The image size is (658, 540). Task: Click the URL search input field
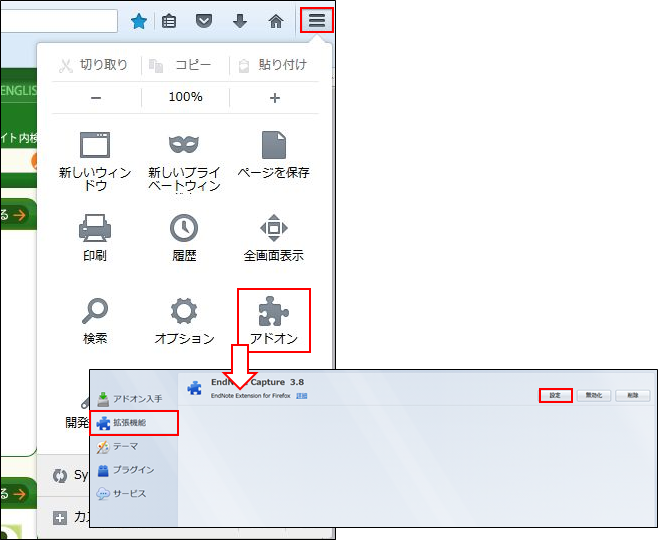click(x=60, y=21)
